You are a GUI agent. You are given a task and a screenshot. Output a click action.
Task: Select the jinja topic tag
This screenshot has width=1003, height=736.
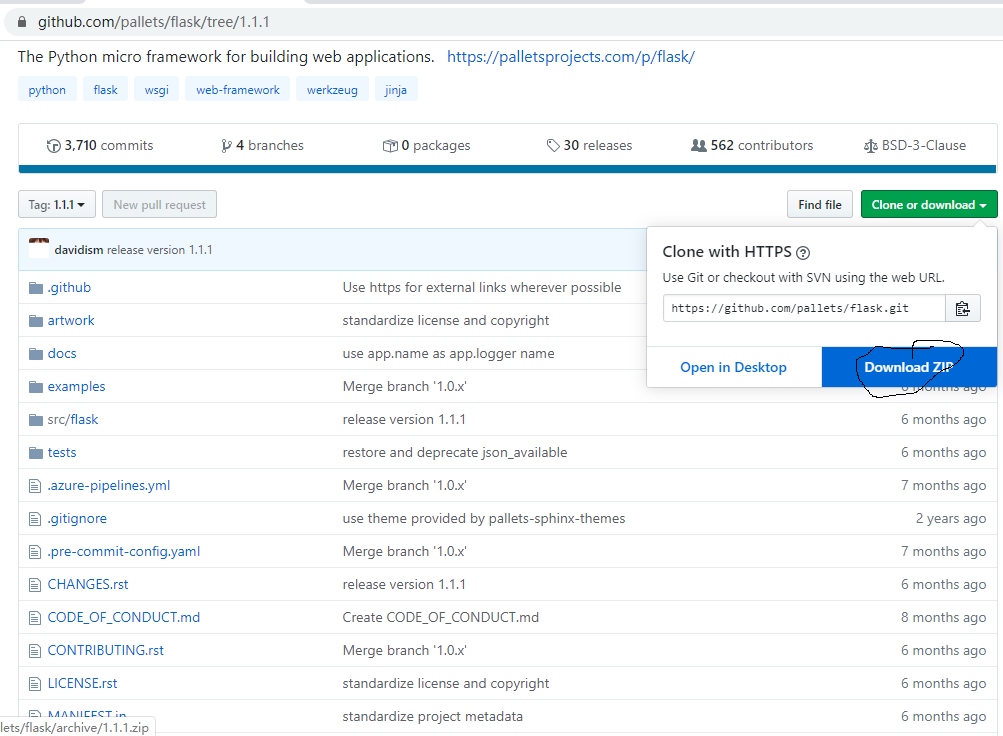click(x=396, y=90)
